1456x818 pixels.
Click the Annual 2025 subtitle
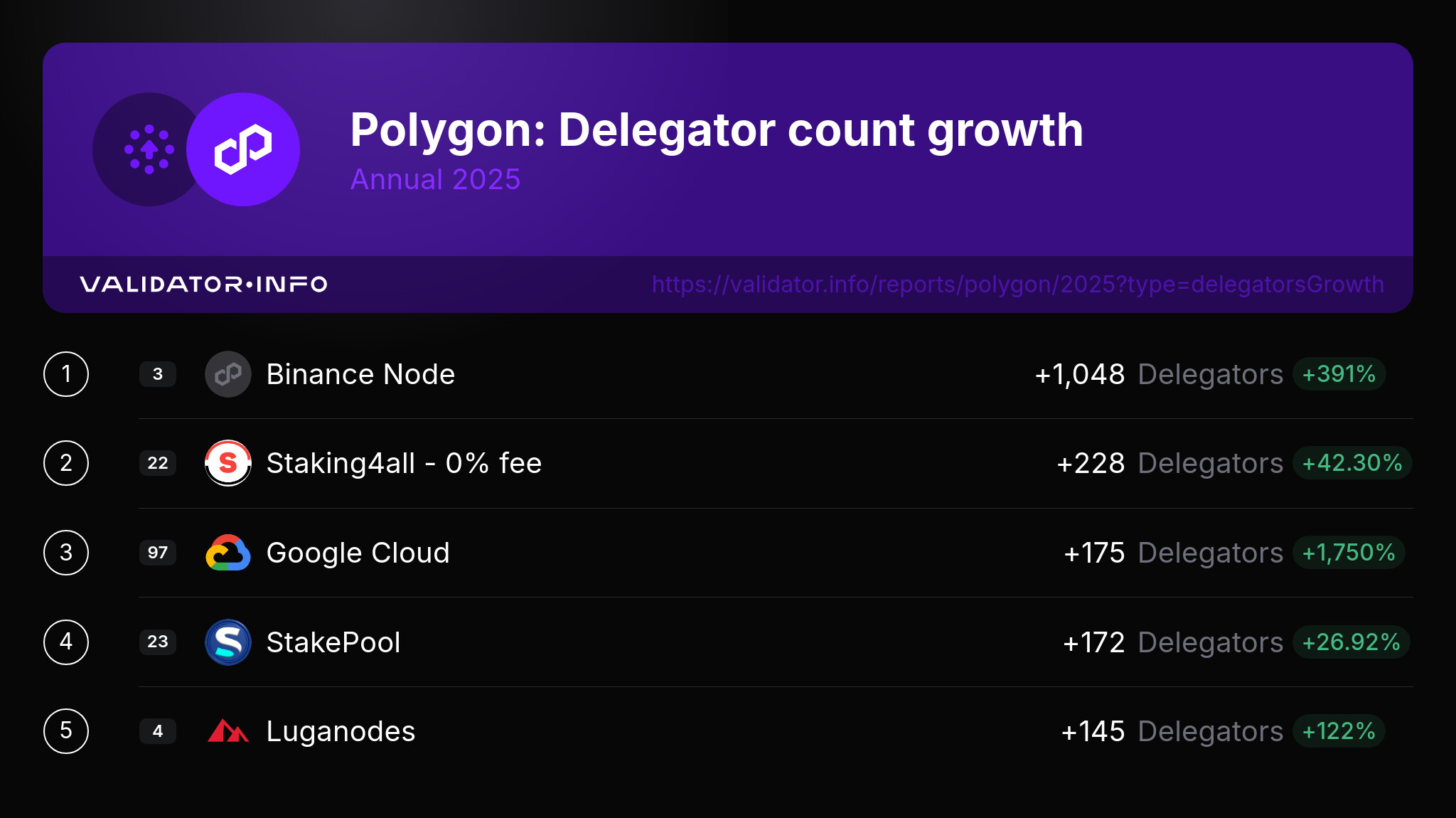click(x=435, y=179)
